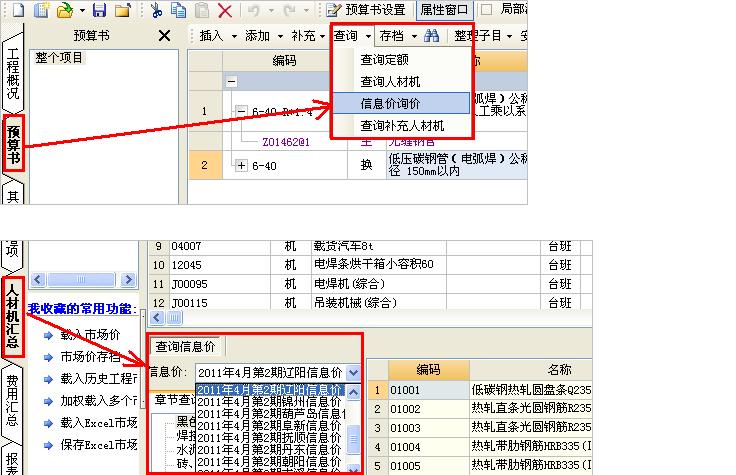Collapse row 1 item 6-40 R*1.4

(x=241, y=111)
